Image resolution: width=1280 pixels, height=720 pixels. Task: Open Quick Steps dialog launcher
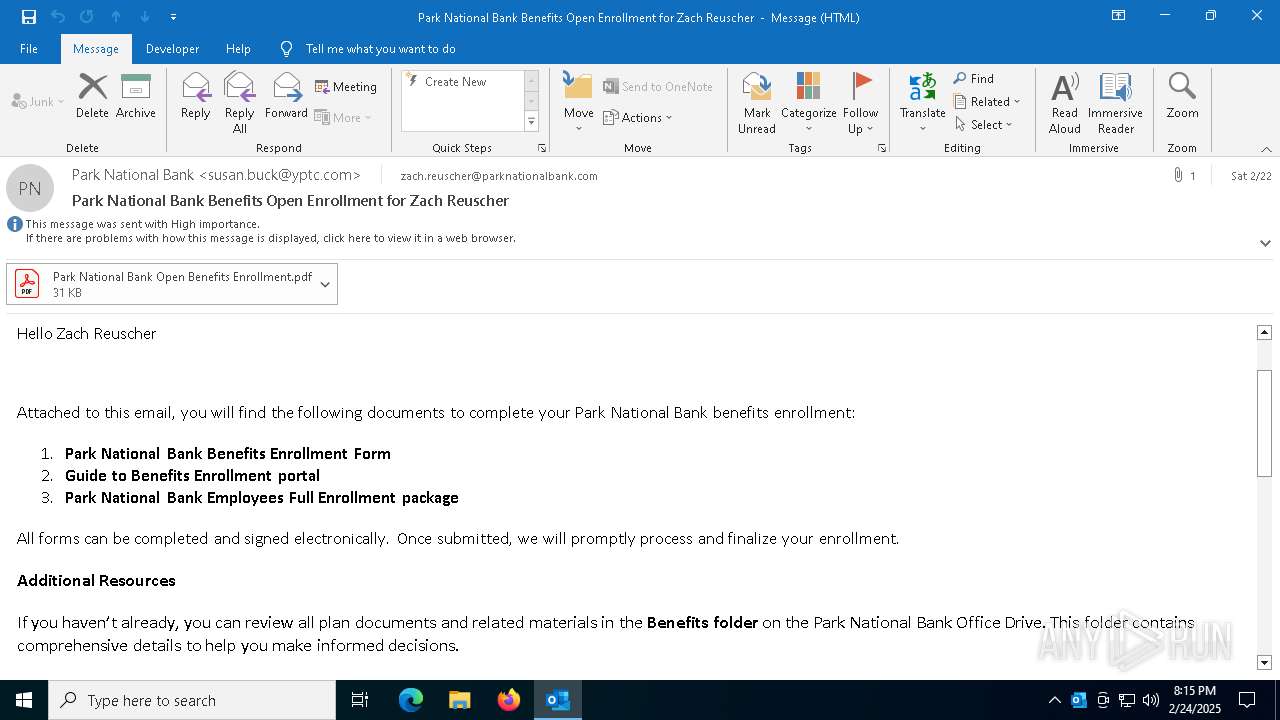click(x=542, y=148)
